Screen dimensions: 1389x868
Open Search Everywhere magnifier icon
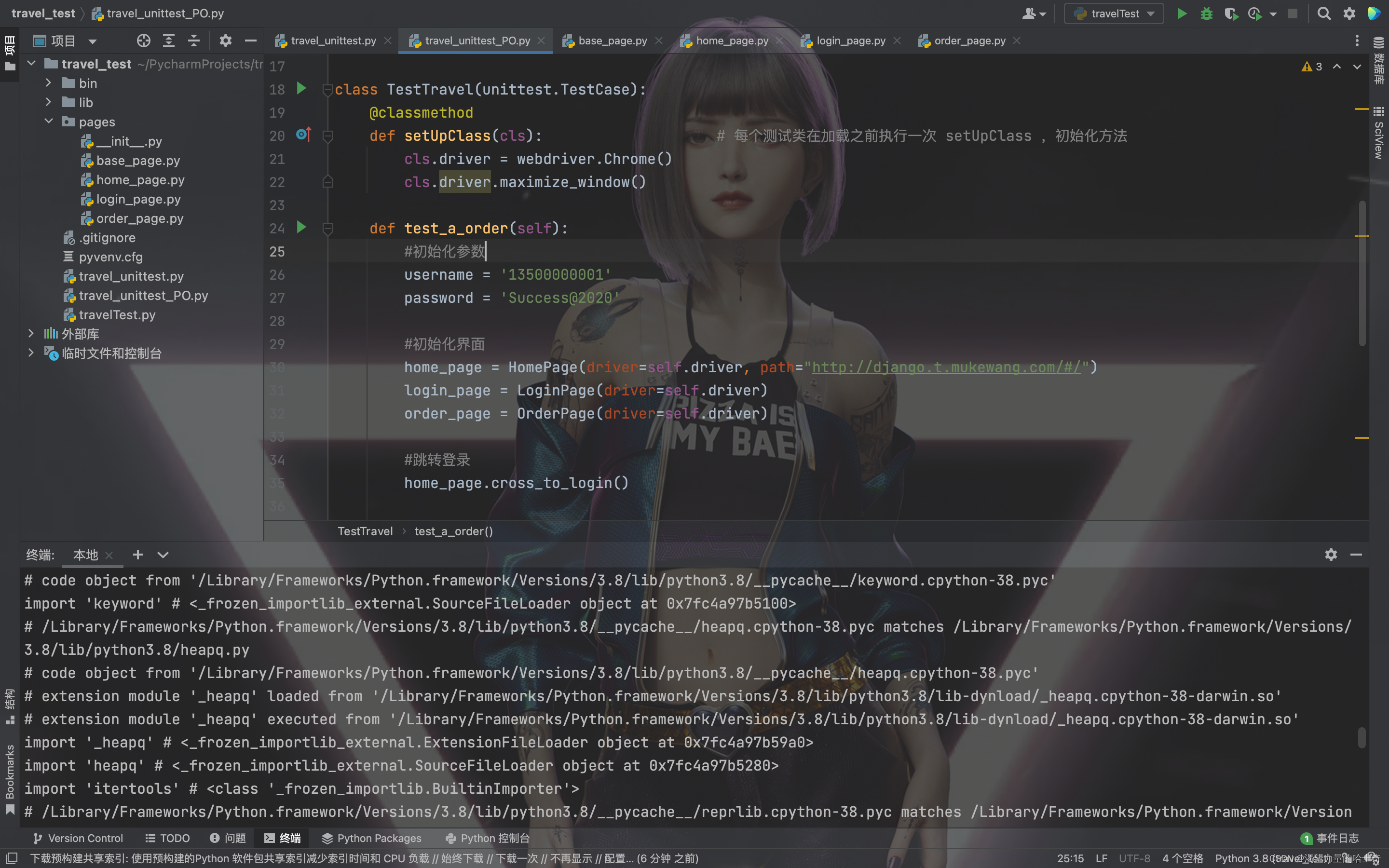tap(1323, 13)
